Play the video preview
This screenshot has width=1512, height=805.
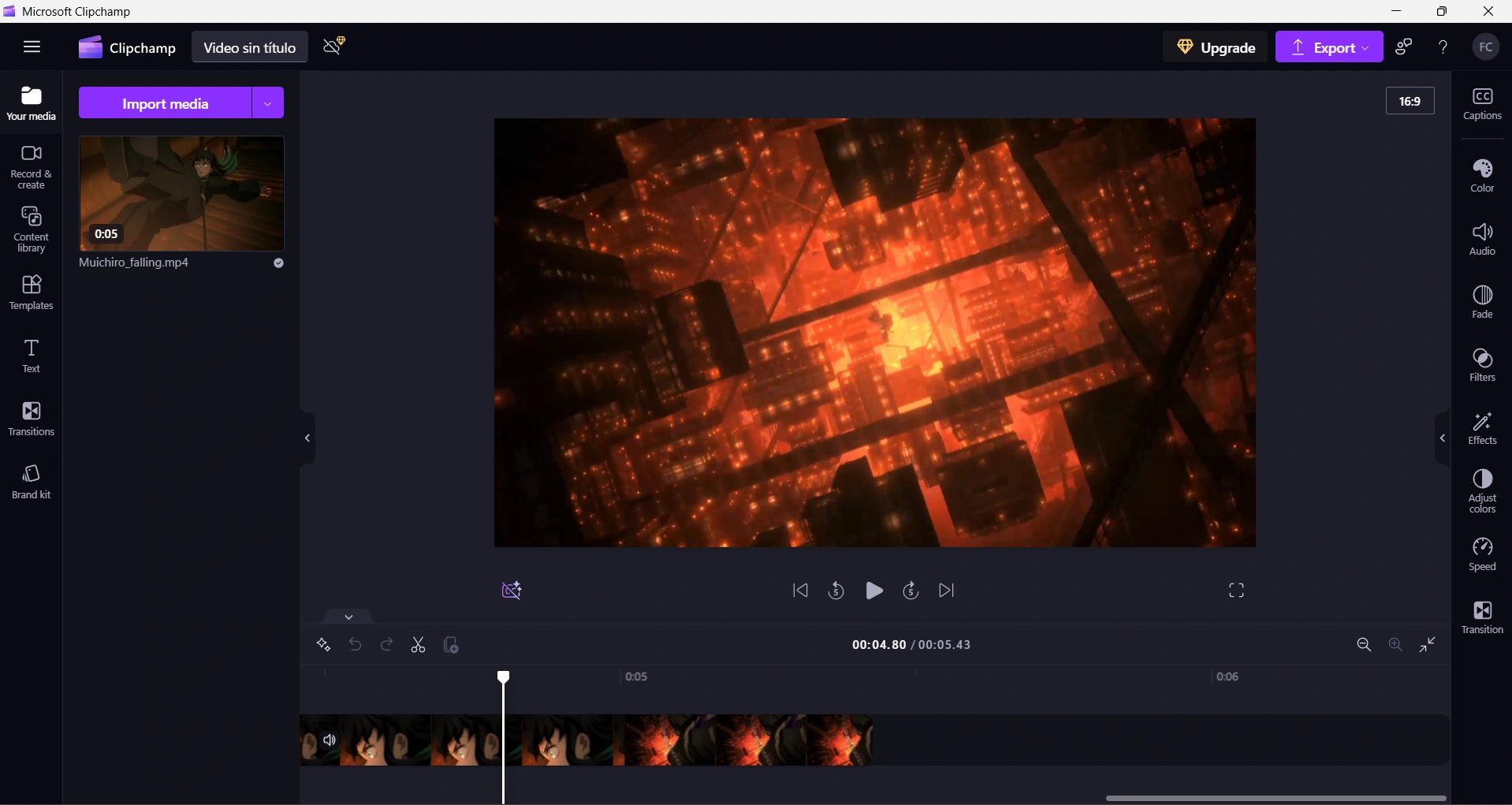coord(873,591)
